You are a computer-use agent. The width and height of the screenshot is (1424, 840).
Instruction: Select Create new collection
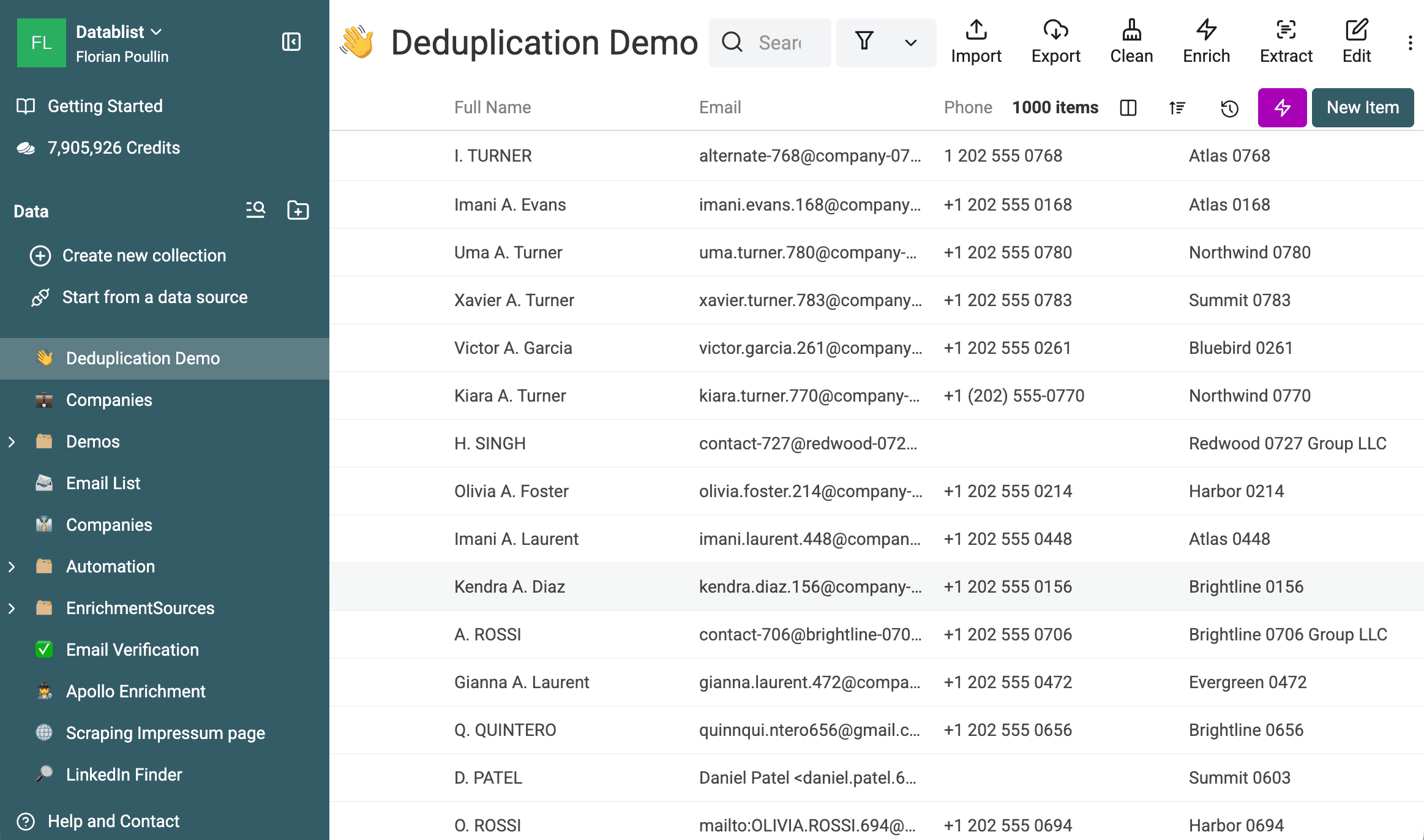[128, 255]
